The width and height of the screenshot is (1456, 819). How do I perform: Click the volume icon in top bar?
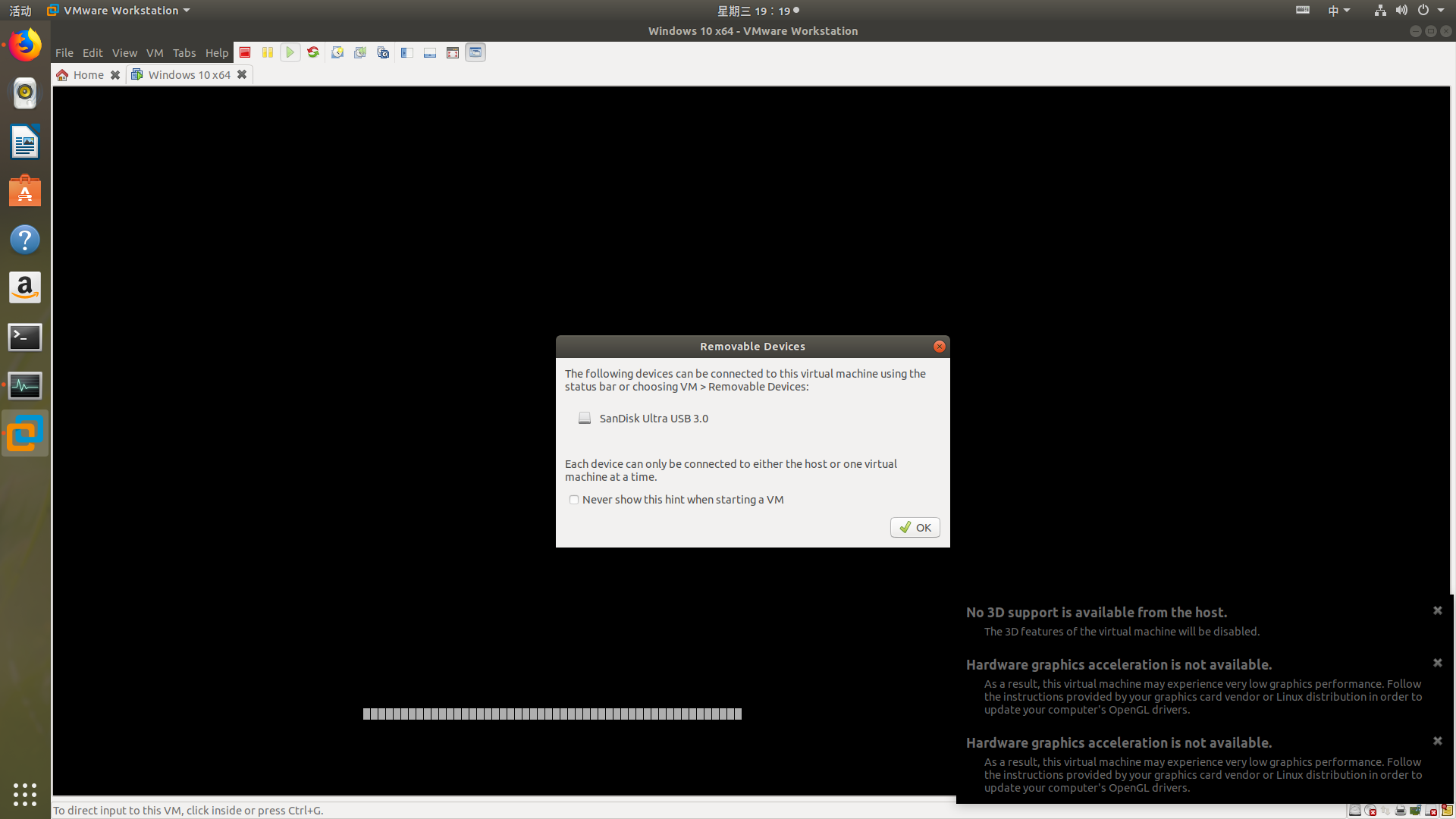click(1401, 11)
